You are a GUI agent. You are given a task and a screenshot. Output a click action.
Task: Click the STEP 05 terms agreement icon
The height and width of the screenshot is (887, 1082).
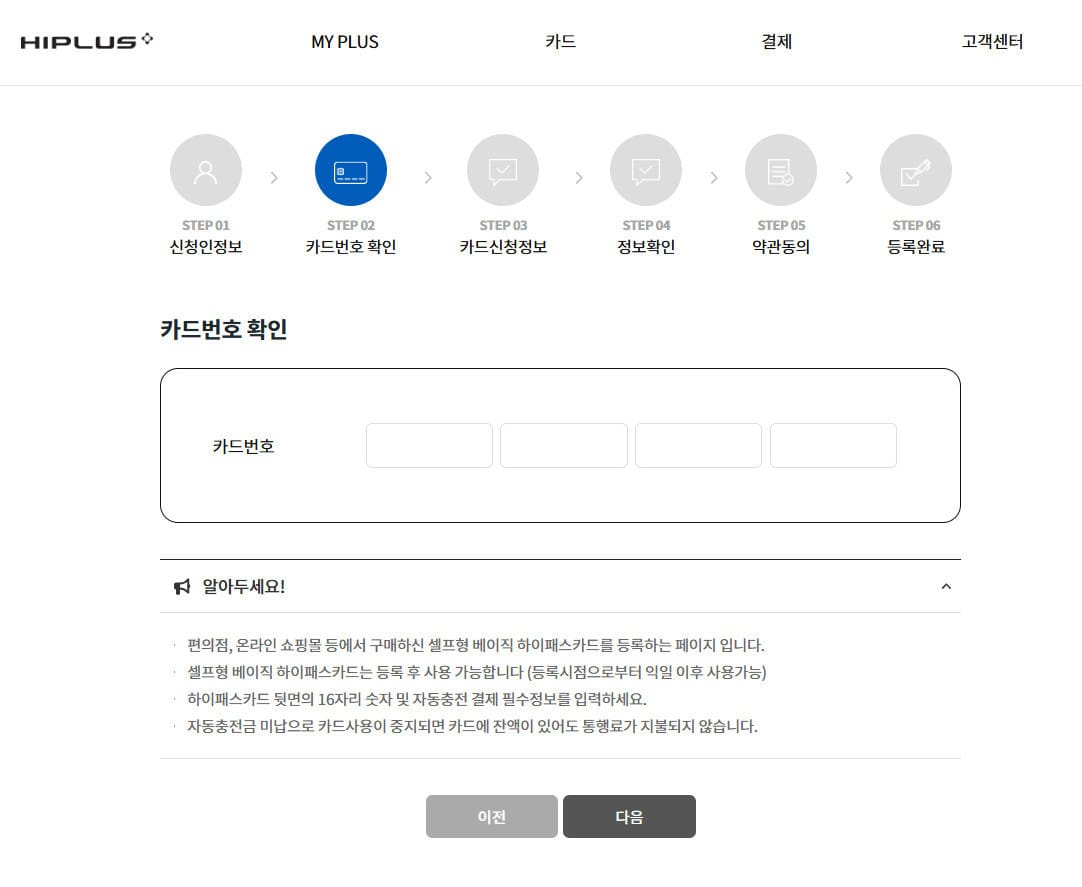click(x=781, y=170)
